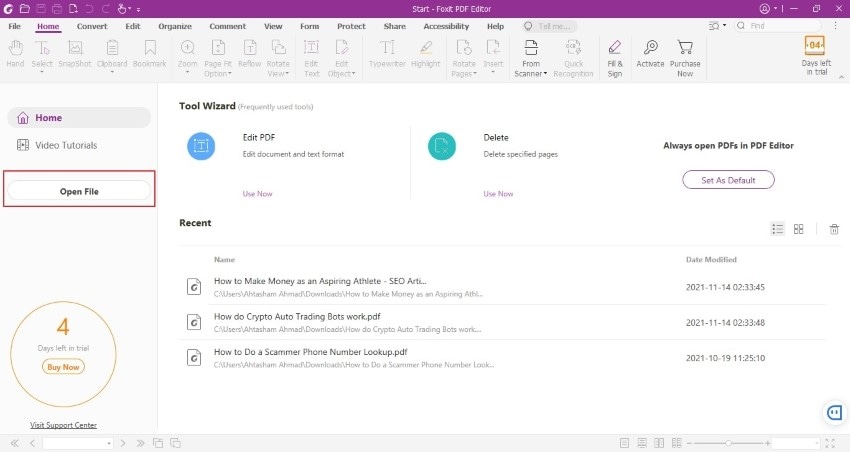Click the Open File button
The image size is (850, 452).
79,191
